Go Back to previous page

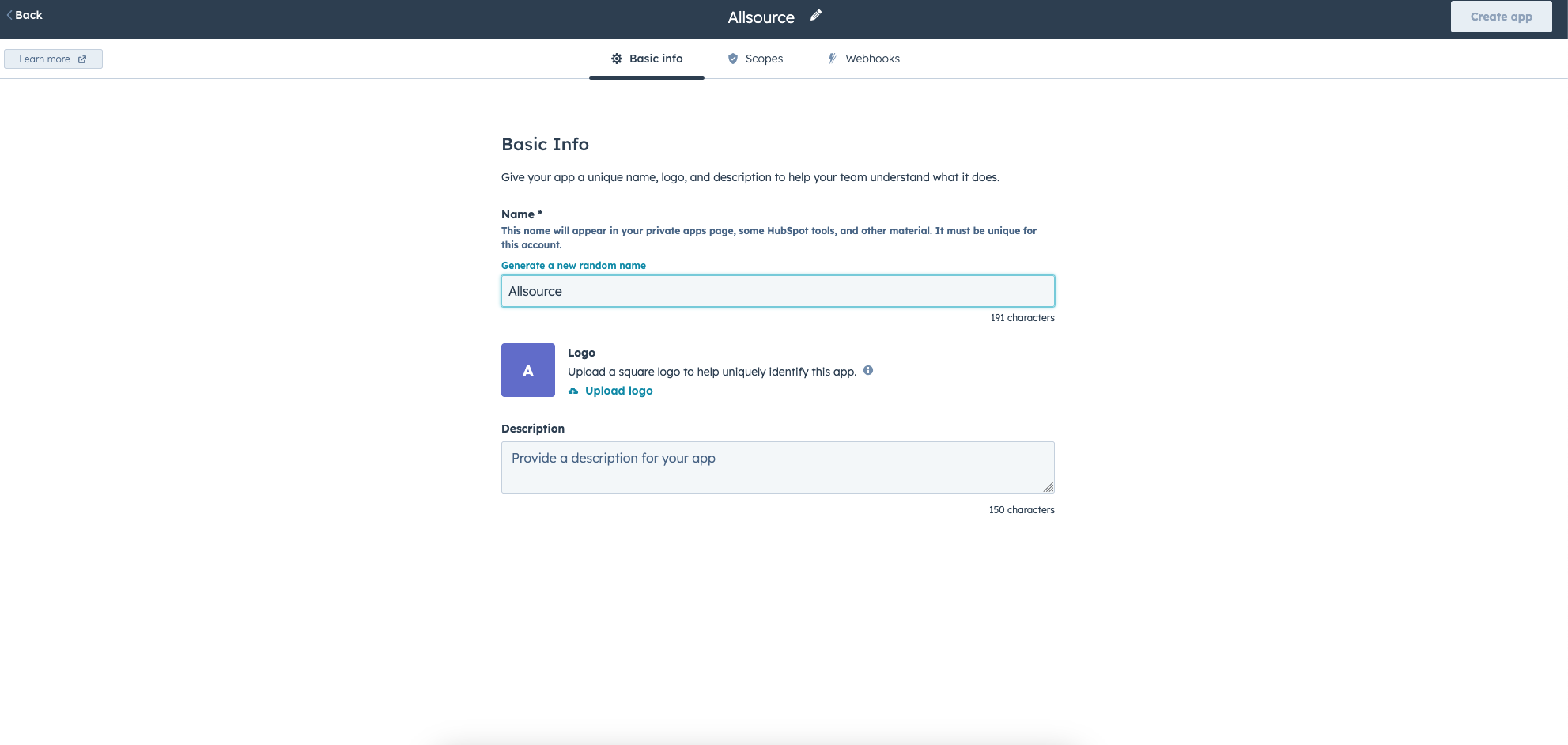coord(25,15)
